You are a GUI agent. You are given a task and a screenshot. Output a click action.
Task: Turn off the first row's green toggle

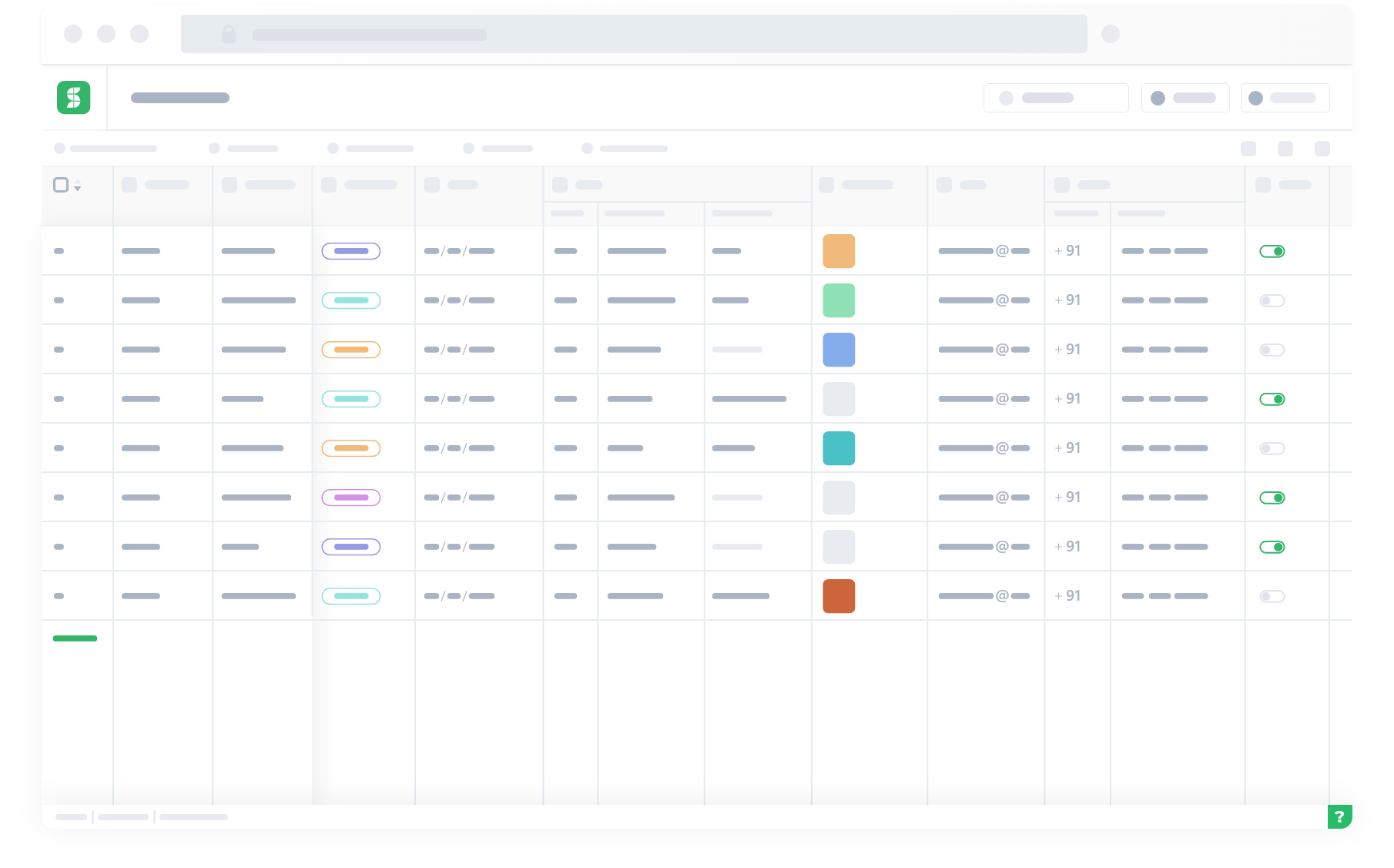pos(1272,251)
